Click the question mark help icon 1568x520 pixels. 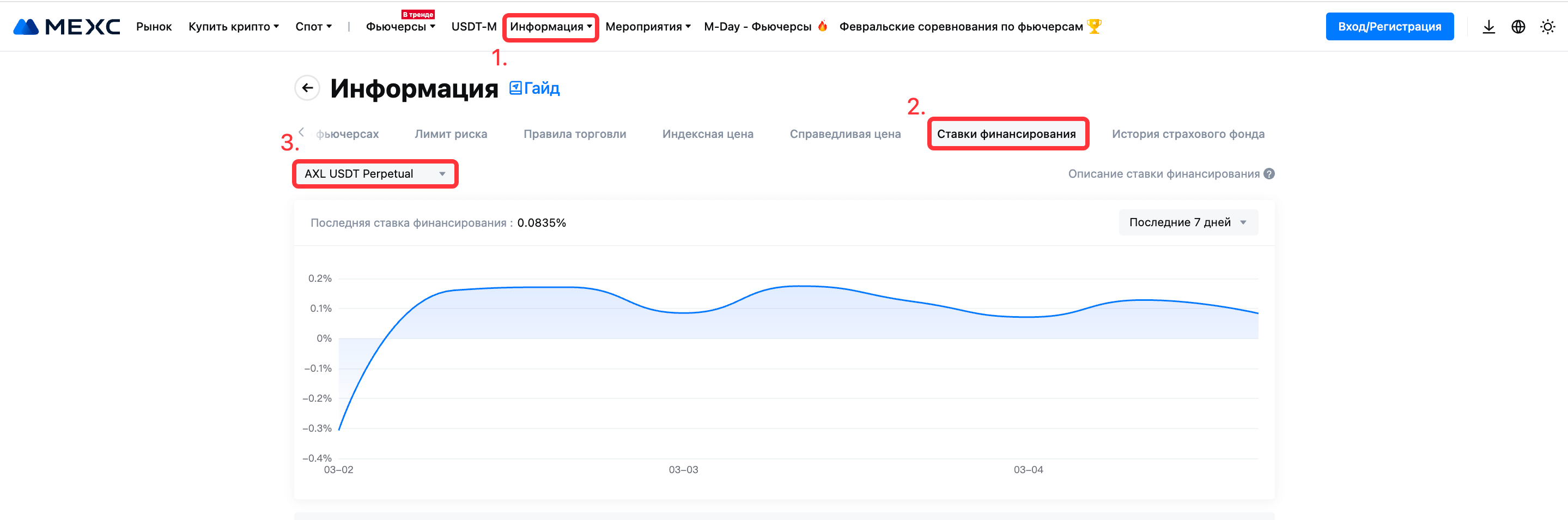tap(1269, 174)
